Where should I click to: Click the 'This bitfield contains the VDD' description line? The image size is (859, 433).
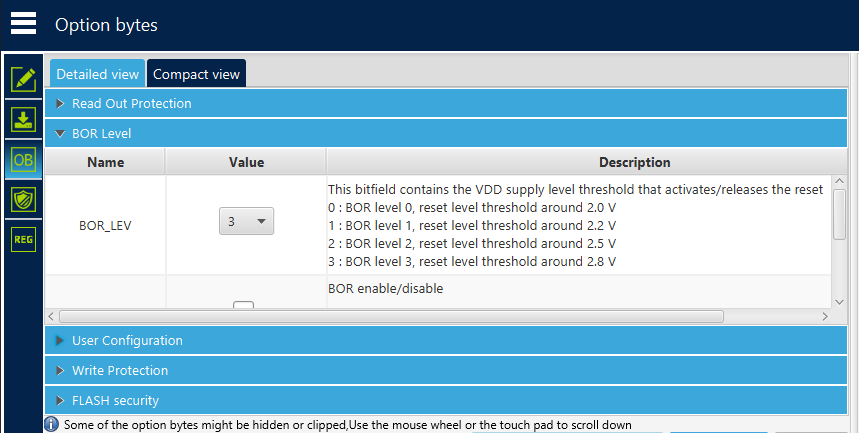click(x=576, y=190)
